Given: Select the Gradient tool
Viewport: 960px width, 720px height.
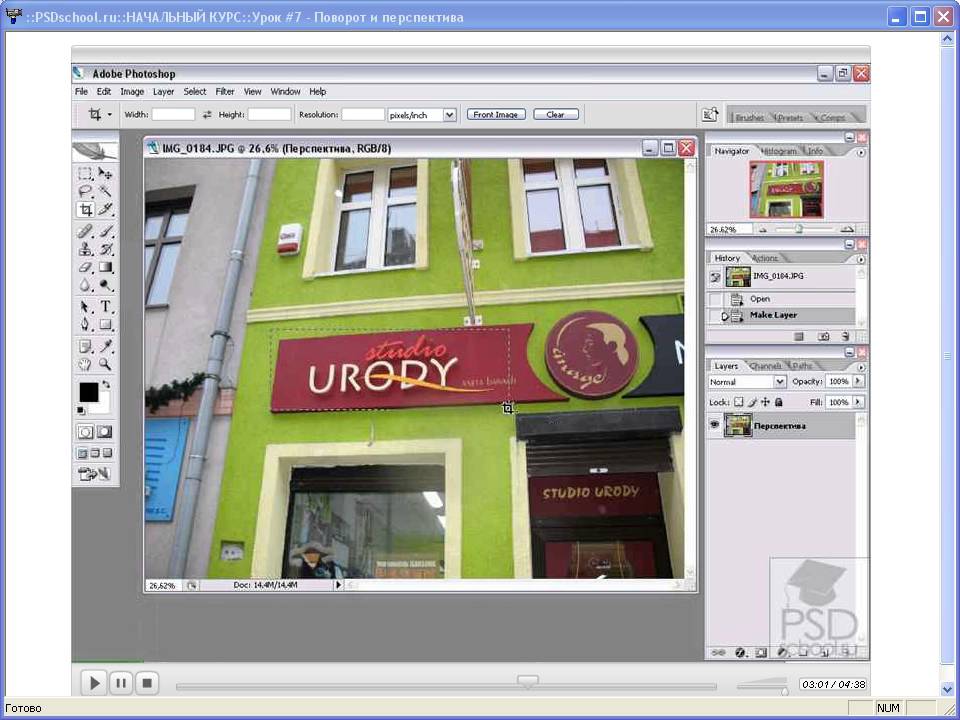Looking at the screenshot, I should click(105, 267).
